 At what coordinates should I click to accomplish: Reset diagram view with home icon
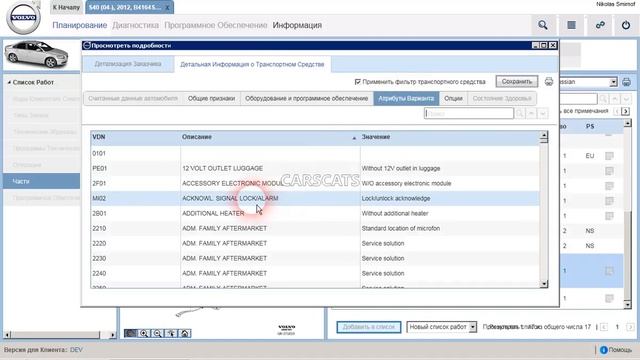point(184,333)
